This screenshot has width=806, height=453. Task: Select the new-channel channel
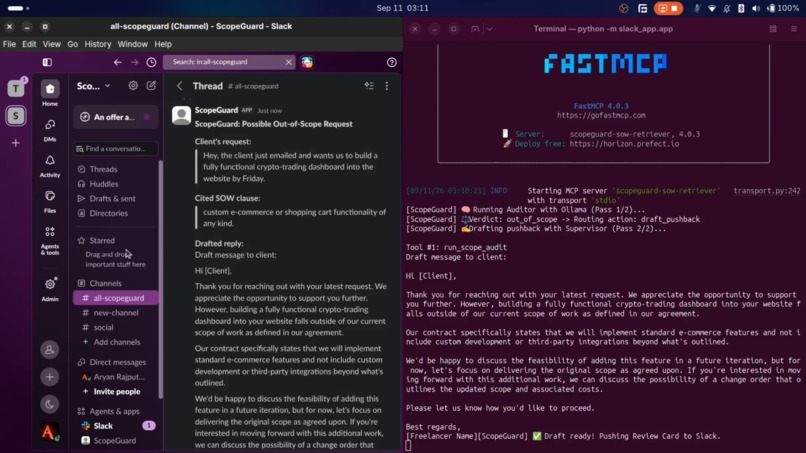pyautogui.click(x=115, y=313)
